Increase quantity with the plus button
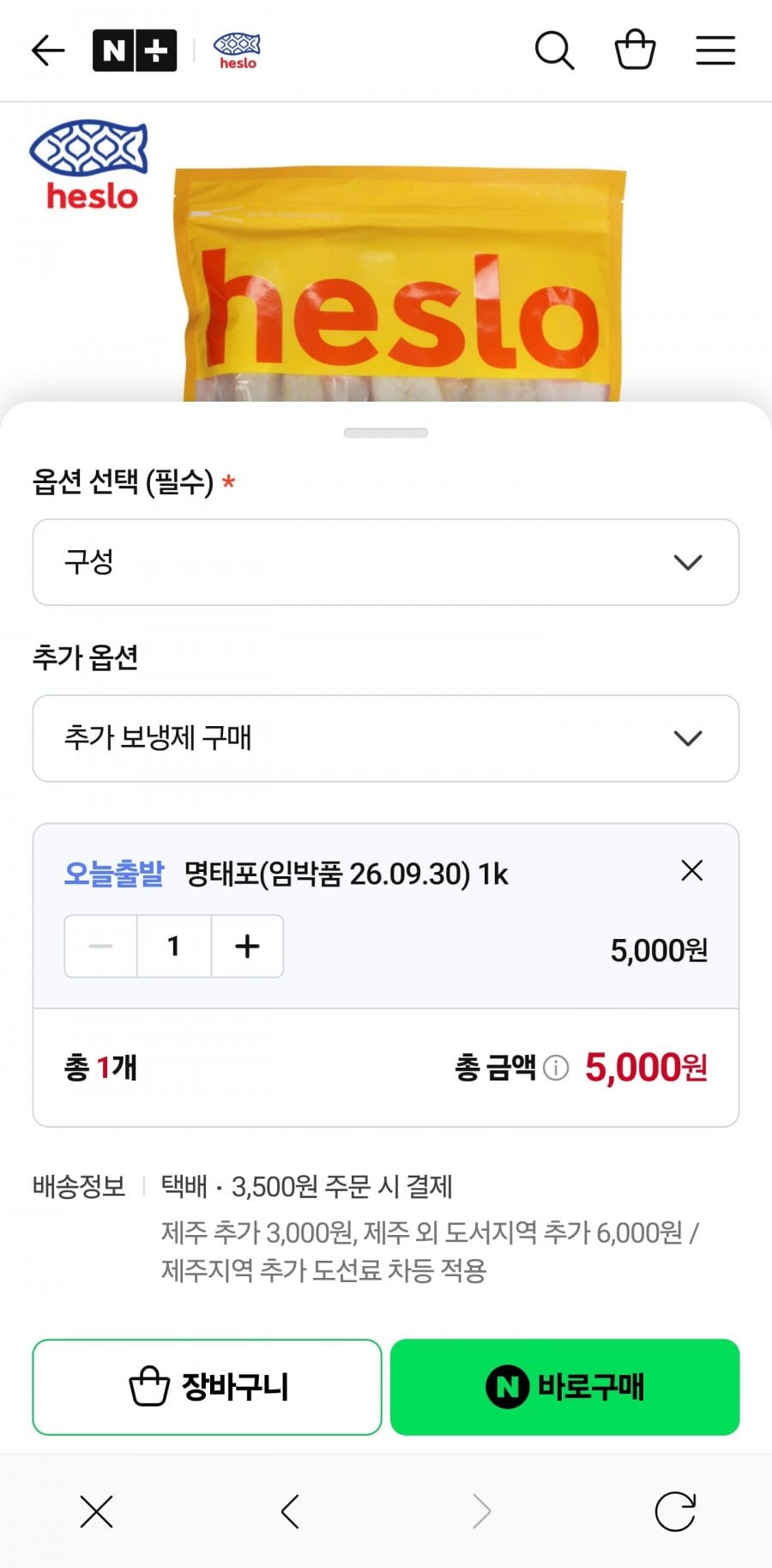 tap(247, 946)
